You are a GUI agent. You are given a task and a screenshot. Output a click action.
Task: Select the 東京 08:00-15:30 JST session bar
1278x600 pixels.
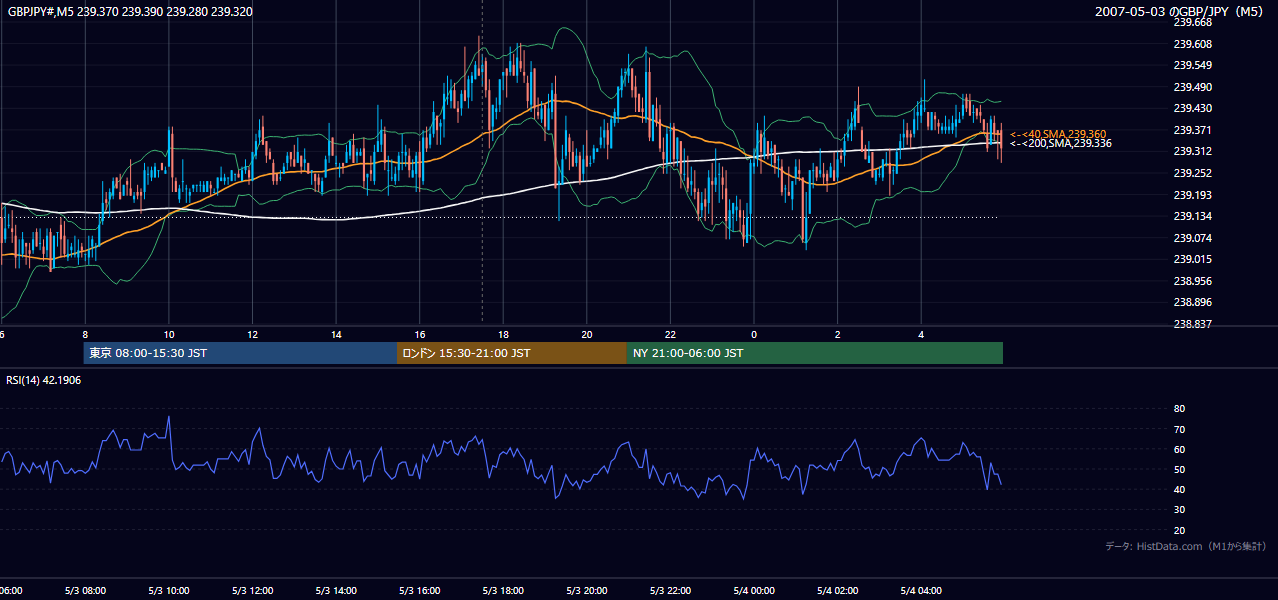240,353
